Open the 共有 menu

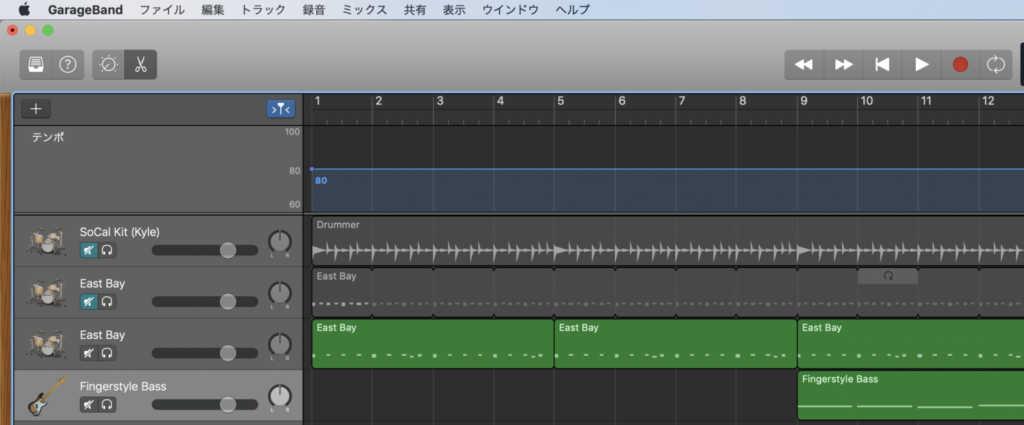click(x=415, y=10)
